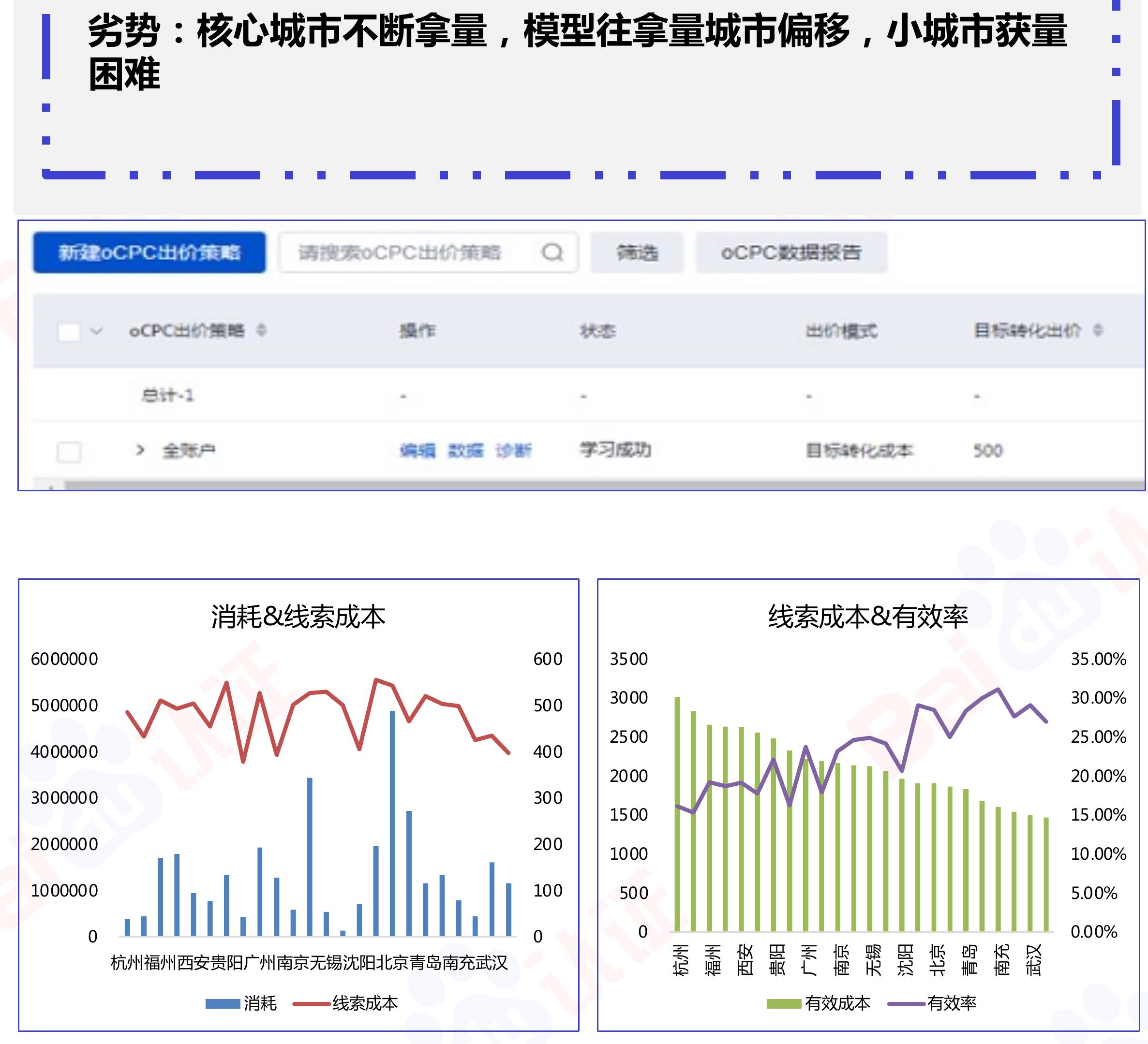Screen dimensions: 1148x1044
Task: Click the search magnifier icon
Action: [x=552, y=252]
